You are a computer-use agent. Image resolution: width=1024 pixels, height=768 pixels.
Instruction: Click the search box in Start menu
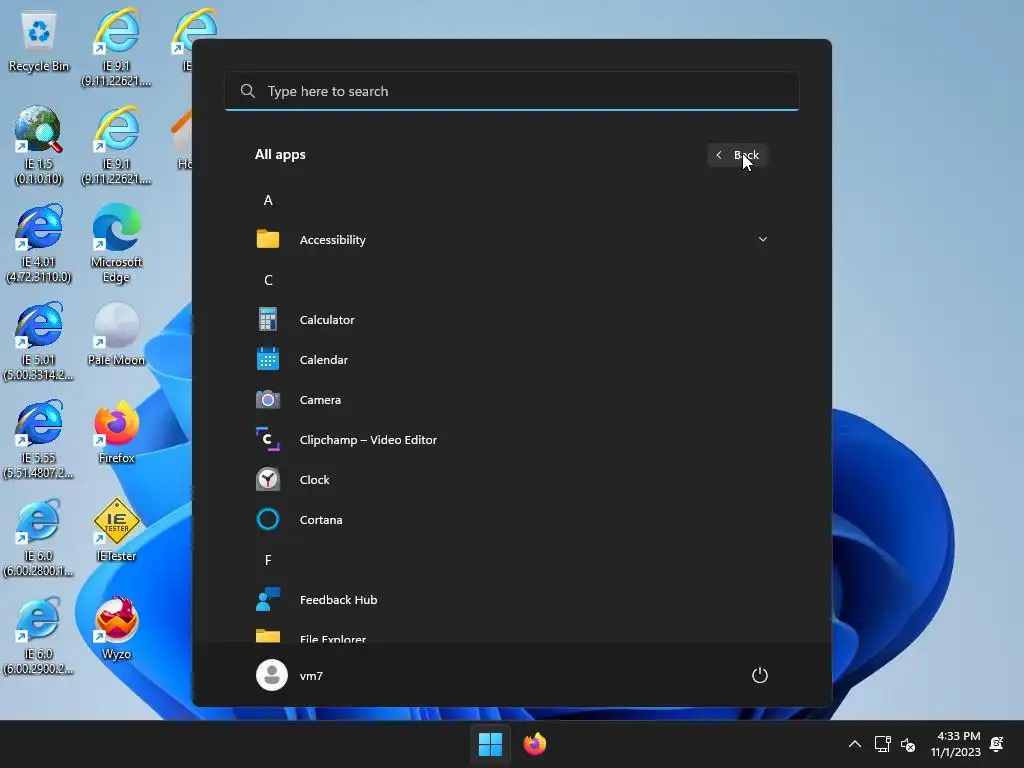point(512,91)
